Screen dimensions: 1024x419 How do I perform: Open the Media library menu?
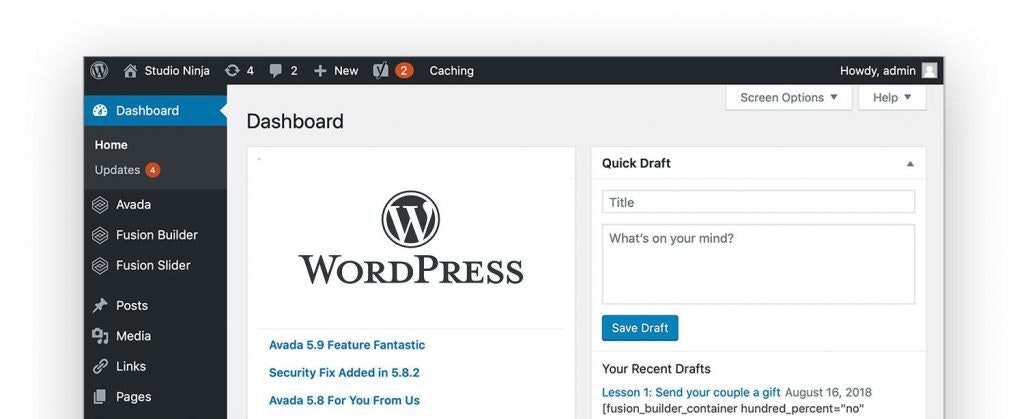(x=132, y=336)
